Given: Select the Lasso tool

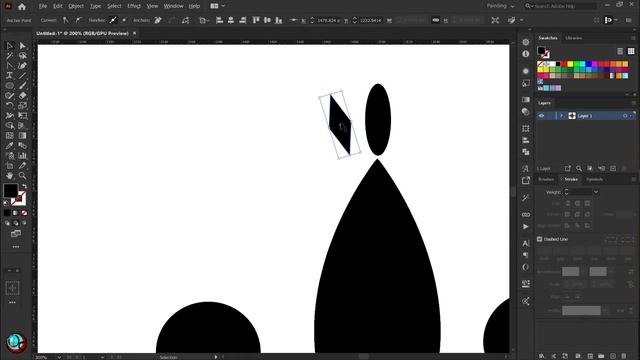Looking at the screenshot, I should [22, 56].
